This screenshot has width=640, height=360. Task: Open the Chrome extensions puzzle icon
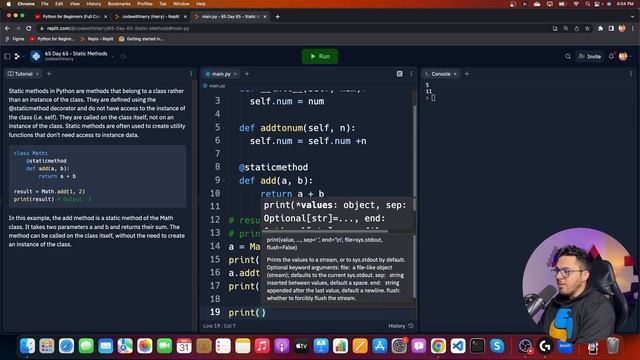point(600,28)
